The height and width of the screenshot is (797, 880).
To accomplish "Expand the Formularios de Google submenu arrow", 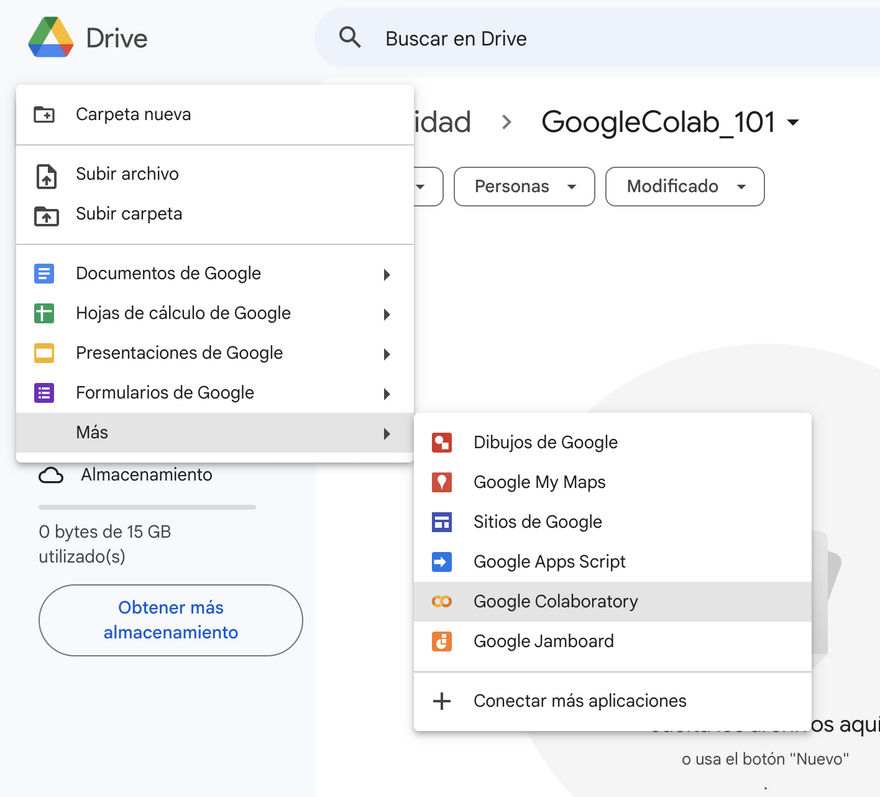I will tap(387, 394).
